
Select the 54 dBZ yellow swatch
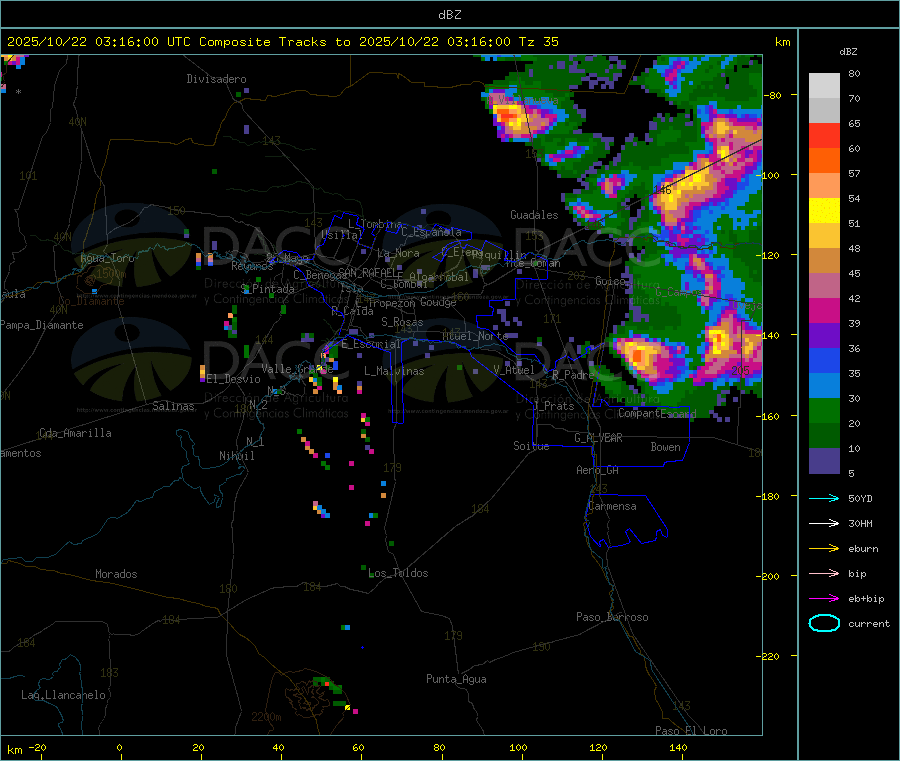pos(824,211)
